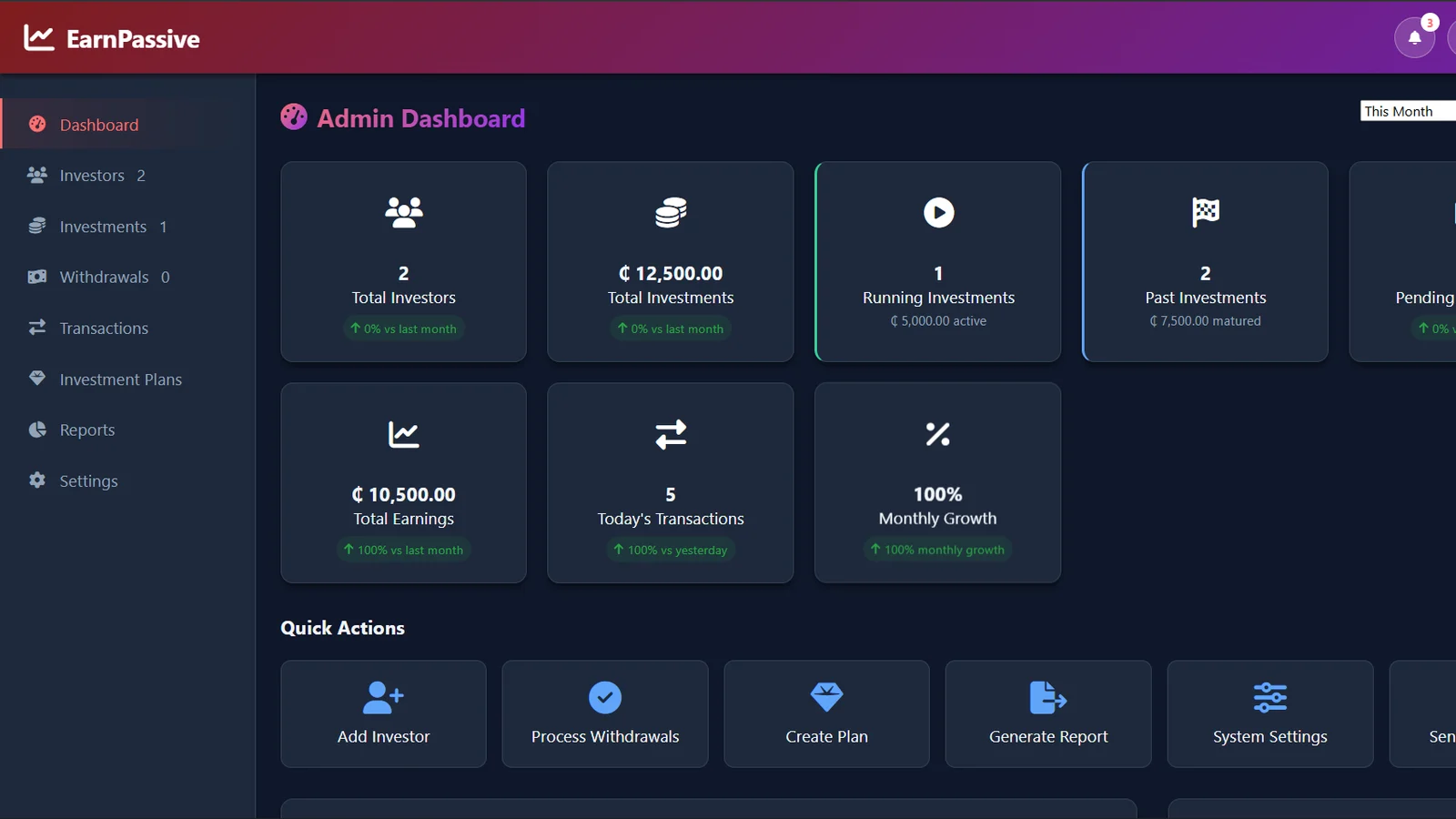Click the Total Earnings line chart icon
Image resolution: width=1456 pixels, height=819 pixels.
click(404, 434)
